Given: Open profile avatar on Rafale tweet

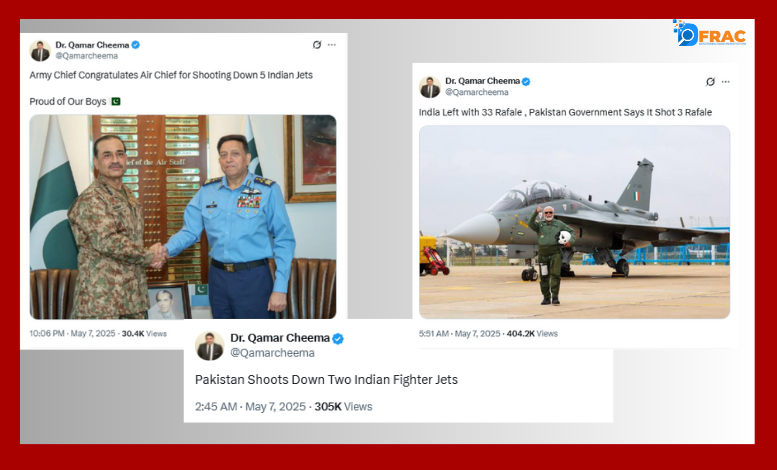Looking at the screenshot, I should point(430,87).
